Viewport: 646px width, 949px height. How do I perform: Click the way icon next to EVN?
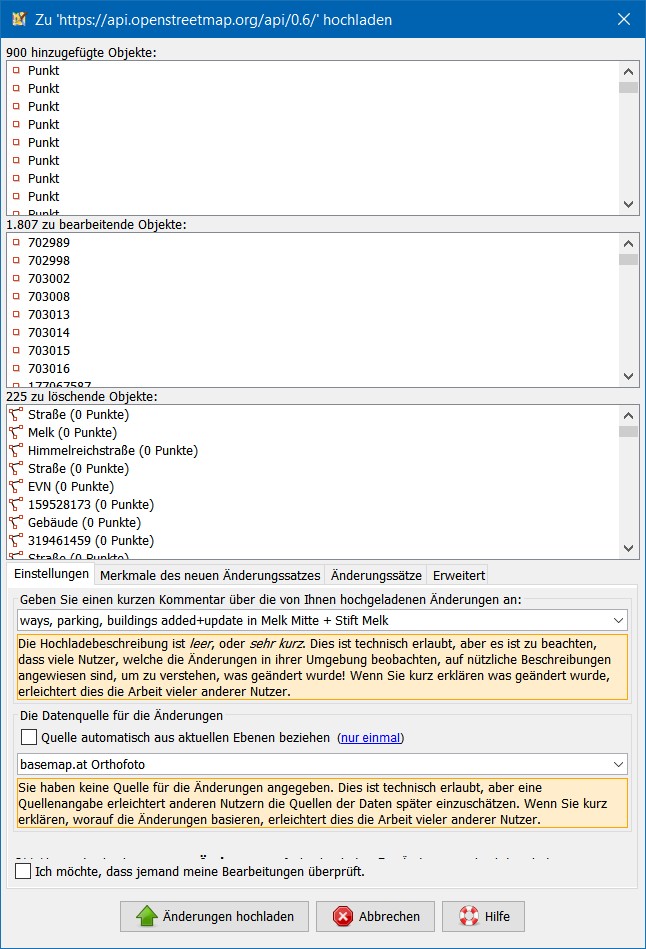coord(16,487)
